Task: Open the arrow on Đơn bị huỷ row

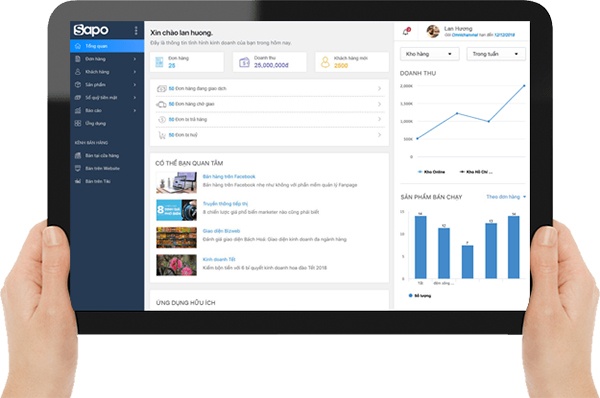Action: tap(379, 135)
